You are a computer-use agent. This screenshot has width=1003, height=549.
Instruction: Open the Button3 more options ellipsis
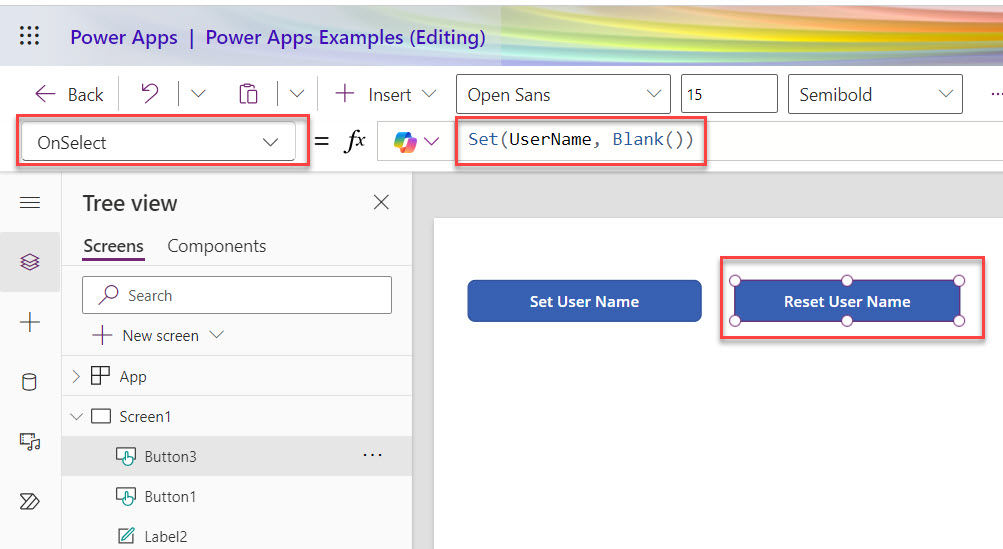click(x=372, y=455)
